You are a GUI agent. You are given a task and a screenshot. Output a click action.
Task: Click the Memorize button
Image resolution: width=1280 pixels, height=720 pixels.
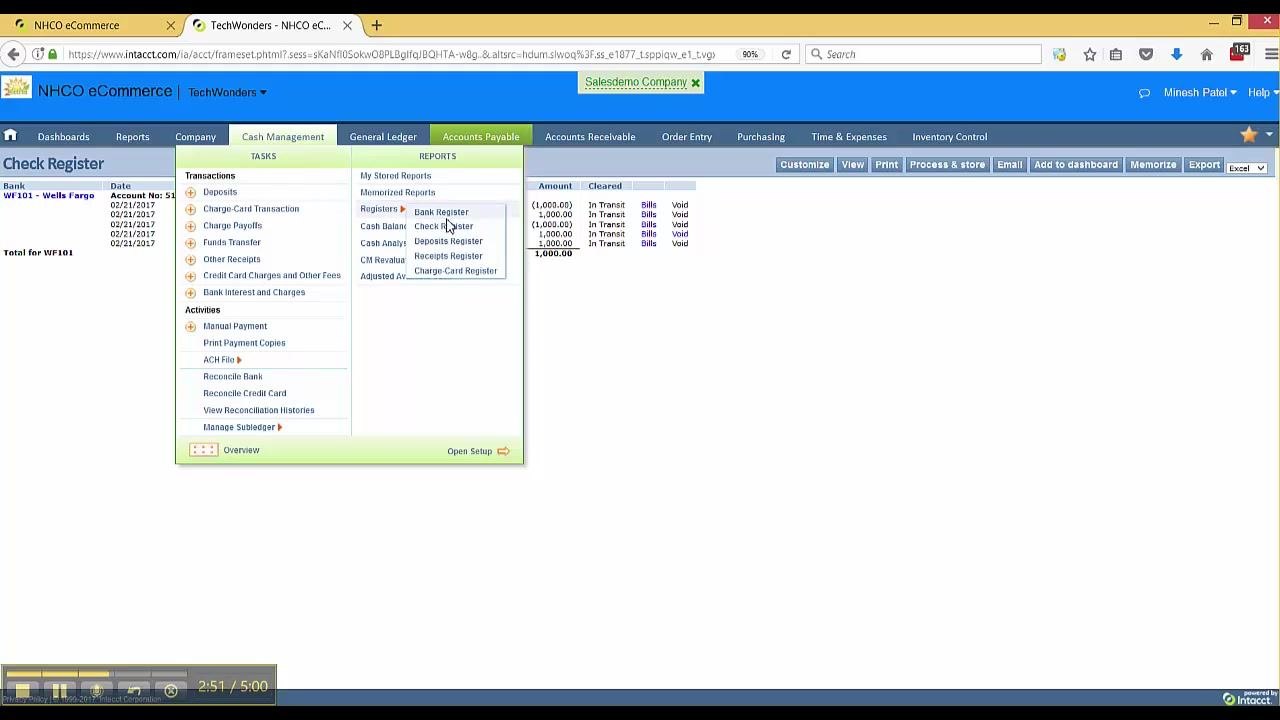click(x=1153, y=165)
